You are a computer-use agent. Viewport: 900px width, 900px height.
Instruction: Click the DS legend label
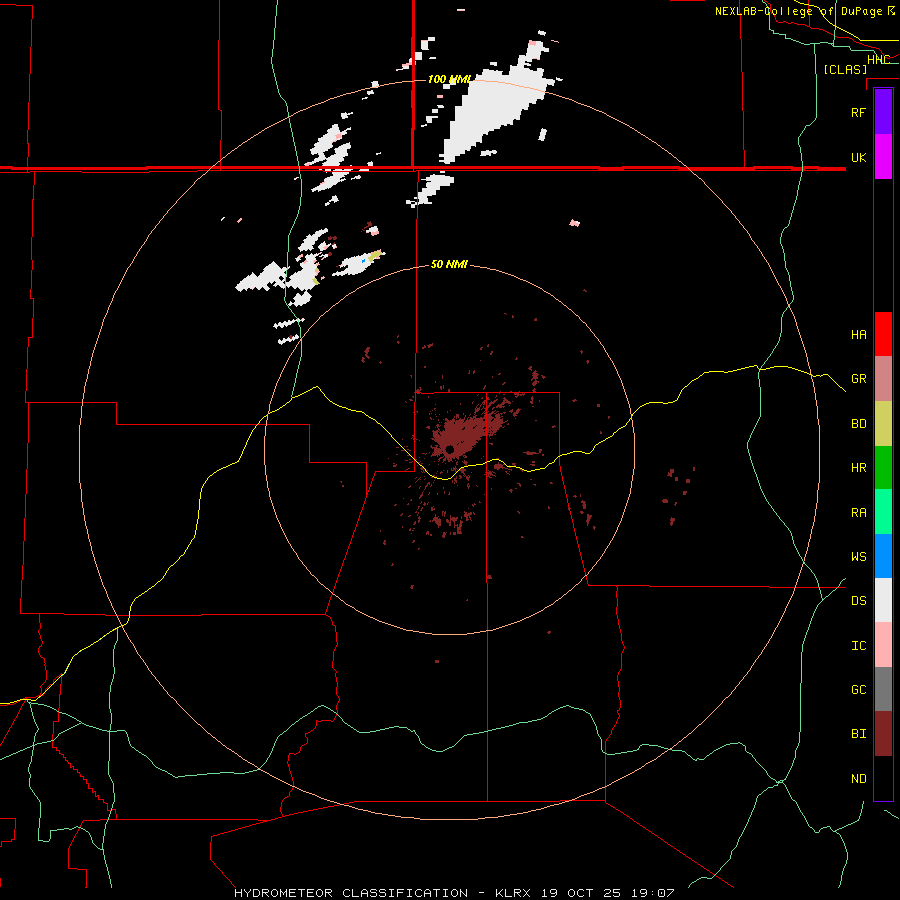[858, 601]
